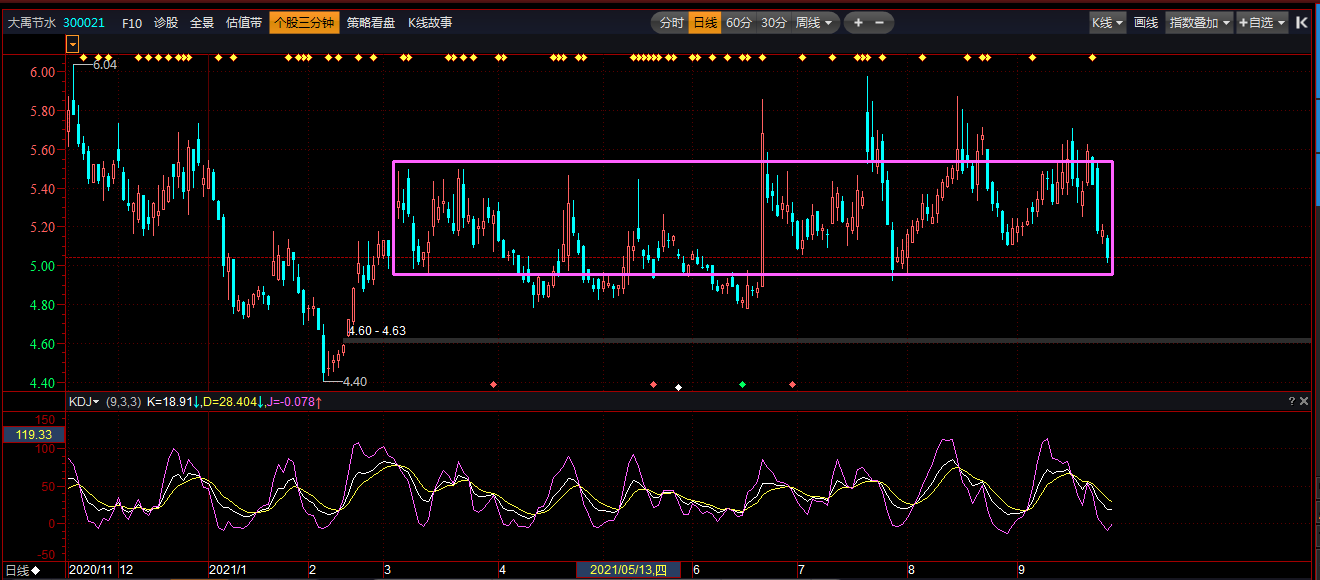Open the 估值带 tab

(244, 22)
